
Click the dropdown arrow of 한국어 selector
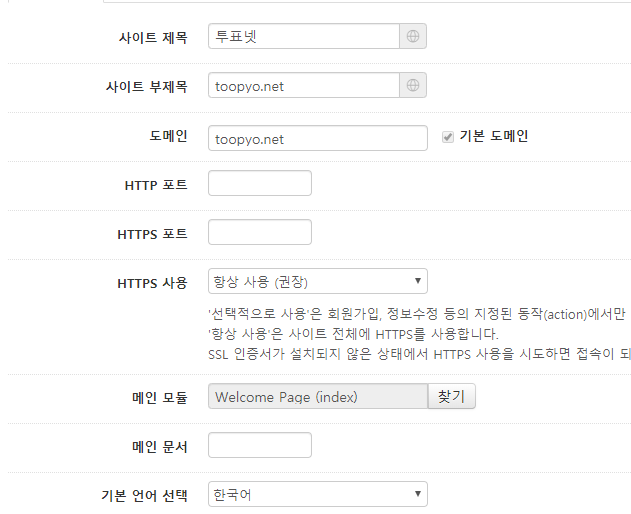point(418,493)
